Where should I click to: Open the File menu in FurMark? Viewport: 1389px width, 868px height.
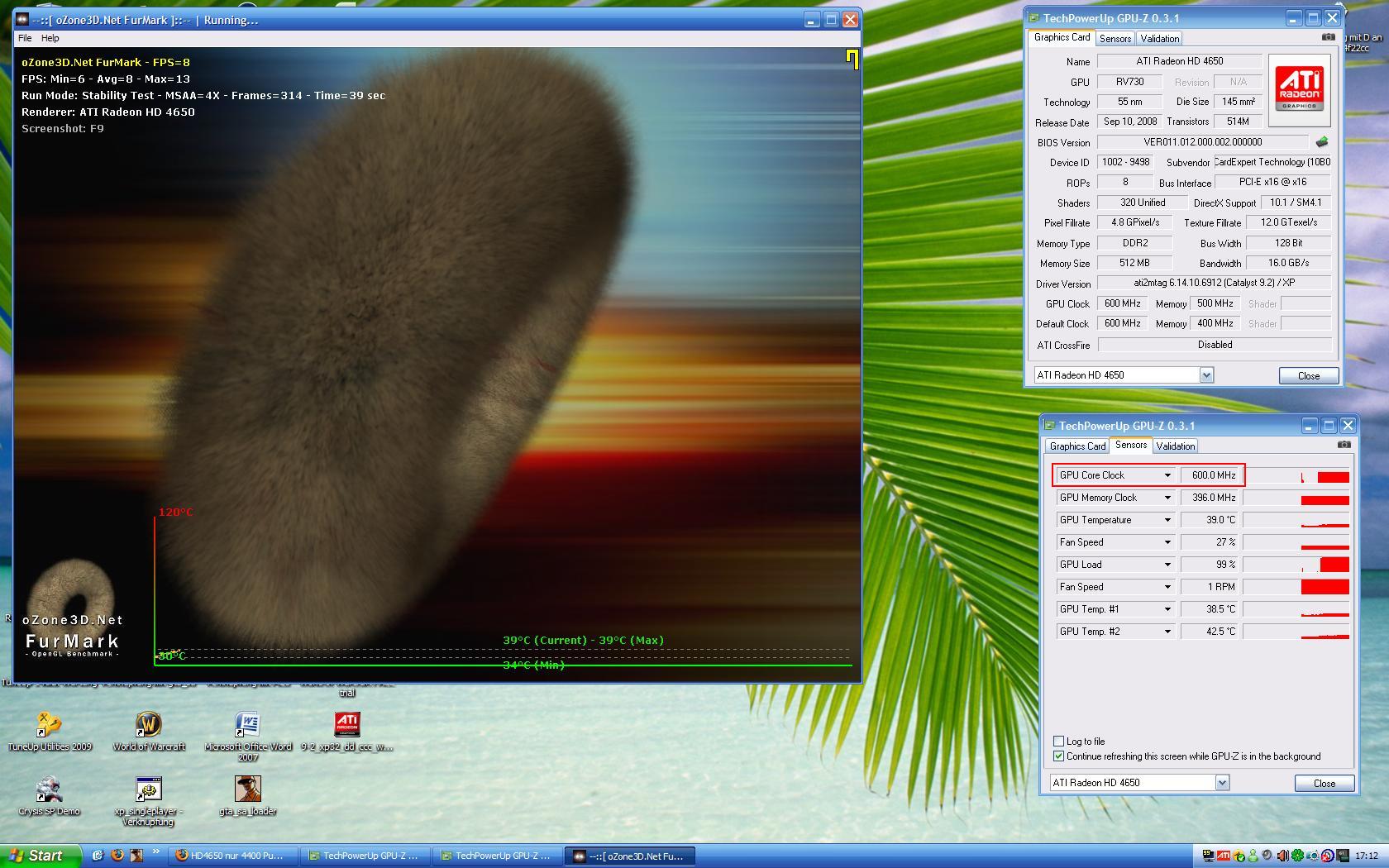[x=25, y=38]
